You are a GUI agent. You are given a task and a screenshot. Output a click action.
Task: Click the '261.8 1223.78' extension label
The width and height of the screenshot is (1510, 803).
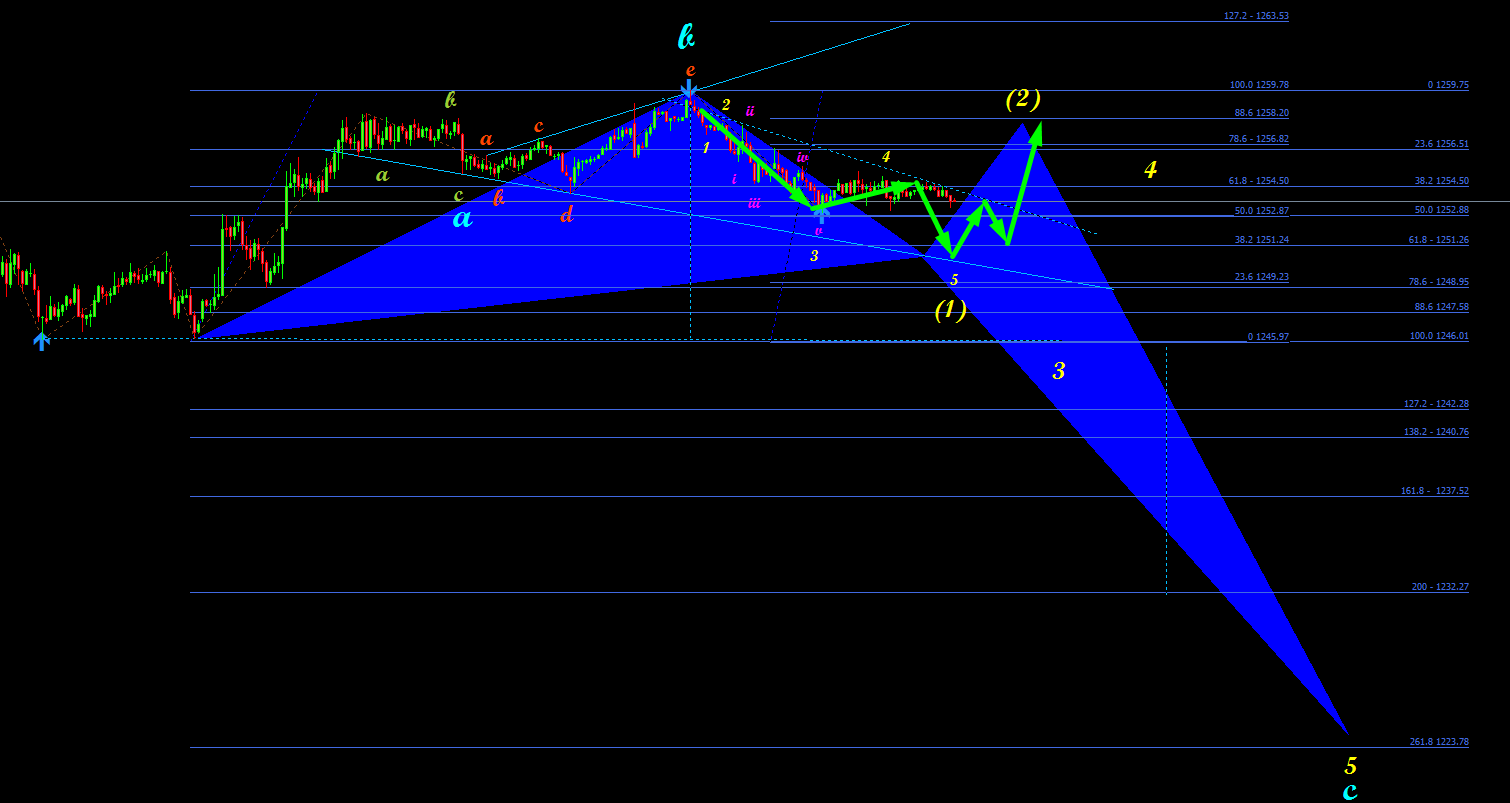coord(1439,742)
